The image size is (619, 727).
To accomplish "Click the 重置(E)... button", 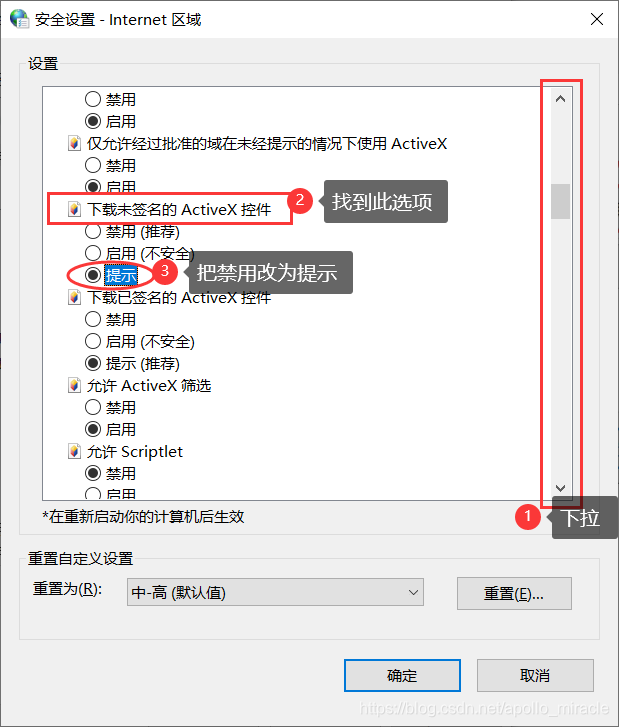I will tap(514, 593).
